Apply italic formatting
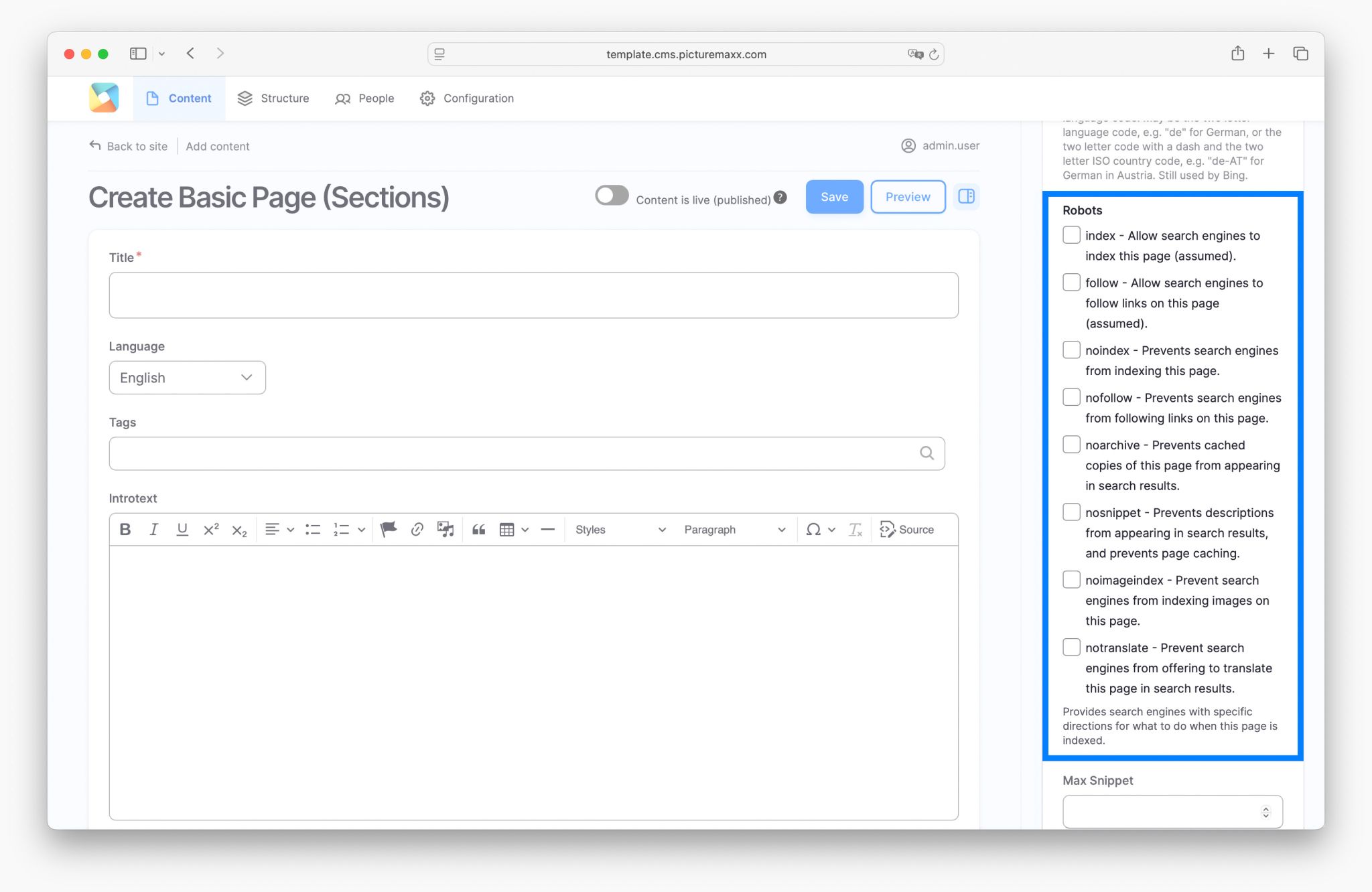 (x=153, y=529)
